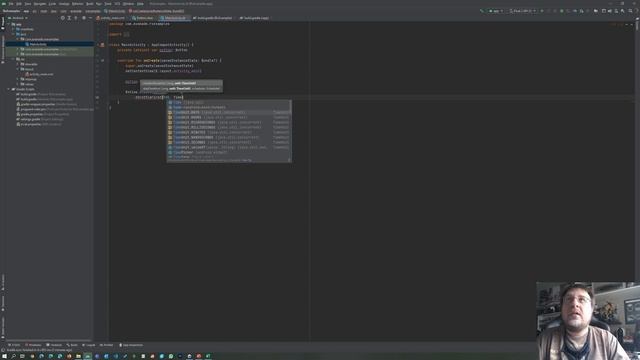Image resolution: width=640 pixels, height=360 pixels.
Task: Open the File menu
Action: click(11, 4)
